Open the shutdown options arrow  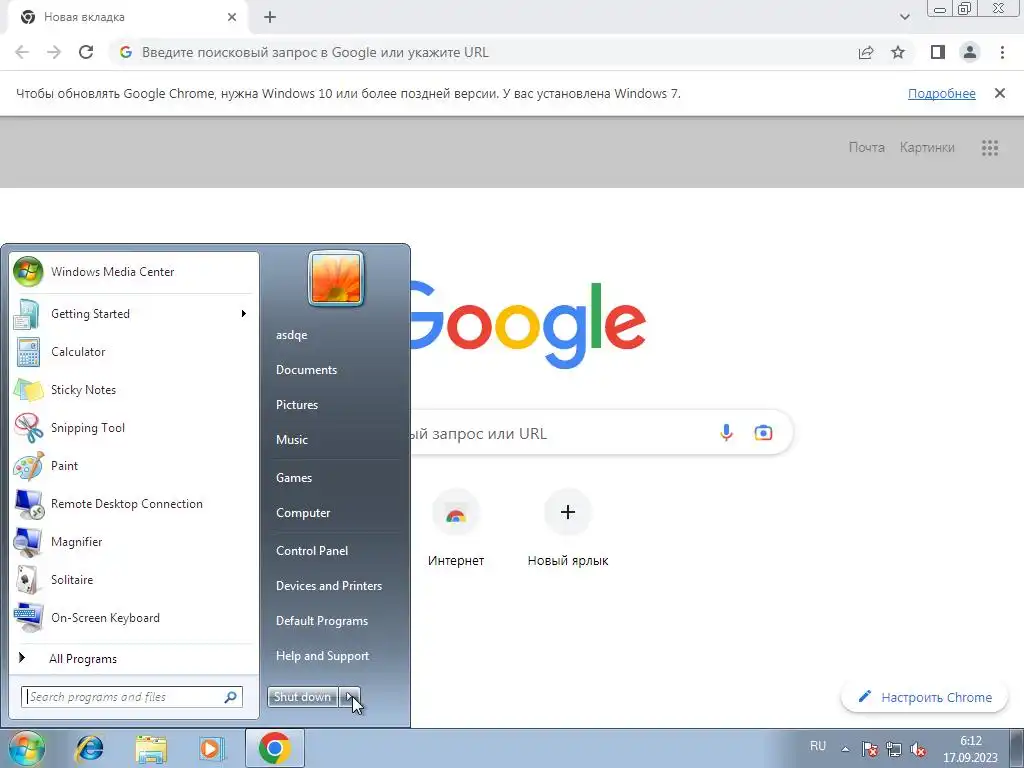(x=350, y=697)
